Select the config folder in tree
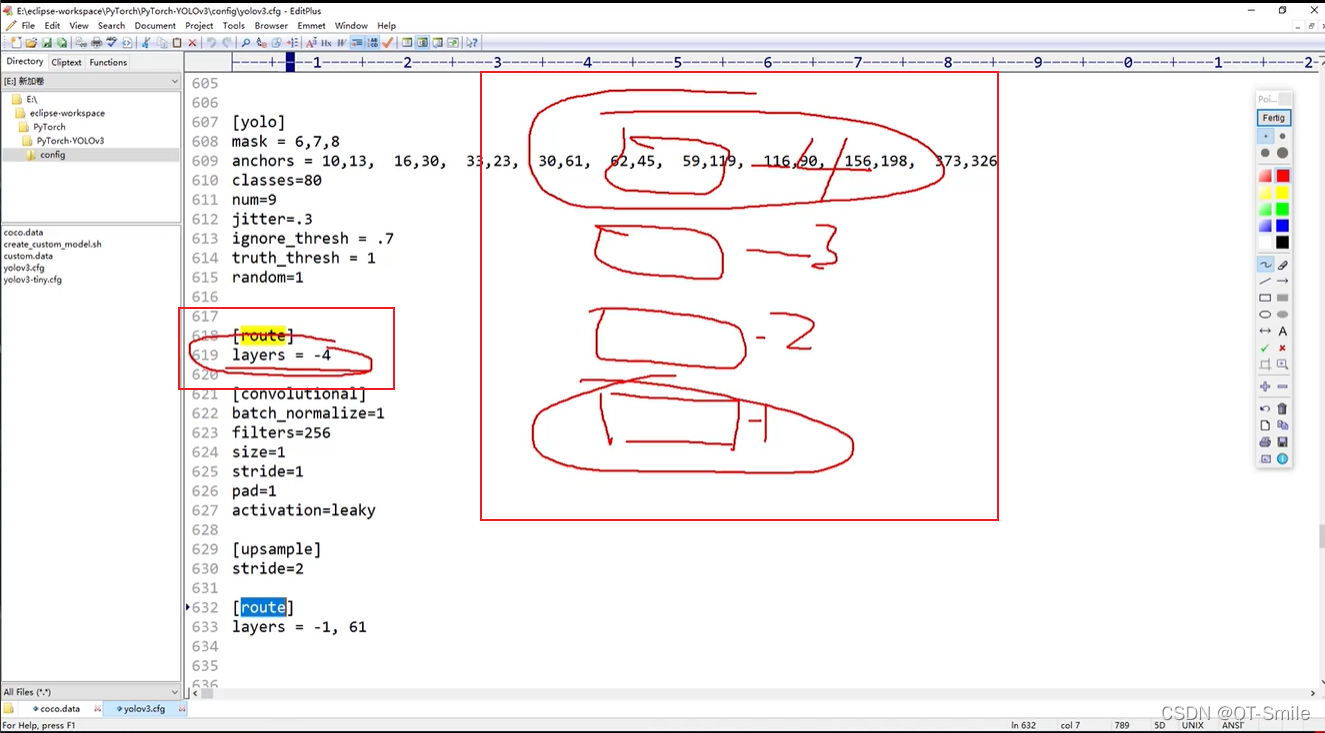The image size is (1325, 733). click(53, 155)
